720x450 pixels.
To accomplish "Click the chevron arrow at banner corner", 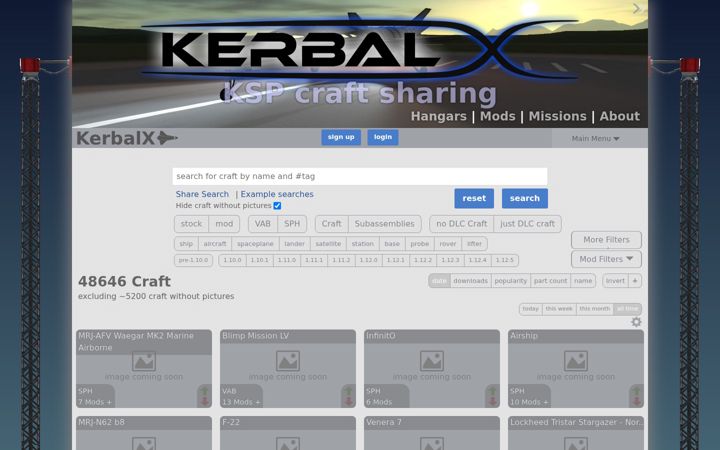I will 636,9.
